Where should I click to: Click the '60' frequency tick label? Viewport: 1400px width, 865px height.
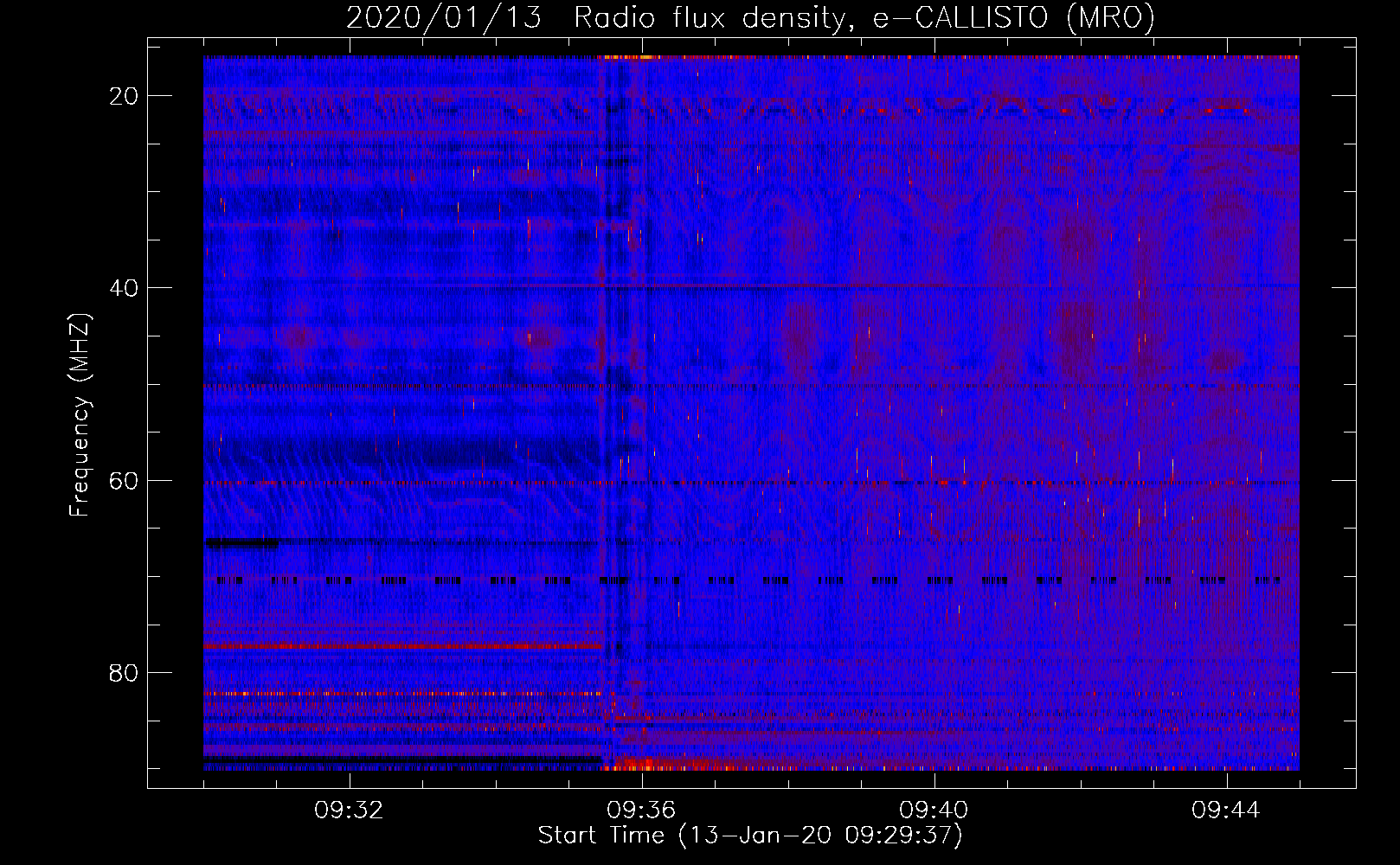pos(125,480)
